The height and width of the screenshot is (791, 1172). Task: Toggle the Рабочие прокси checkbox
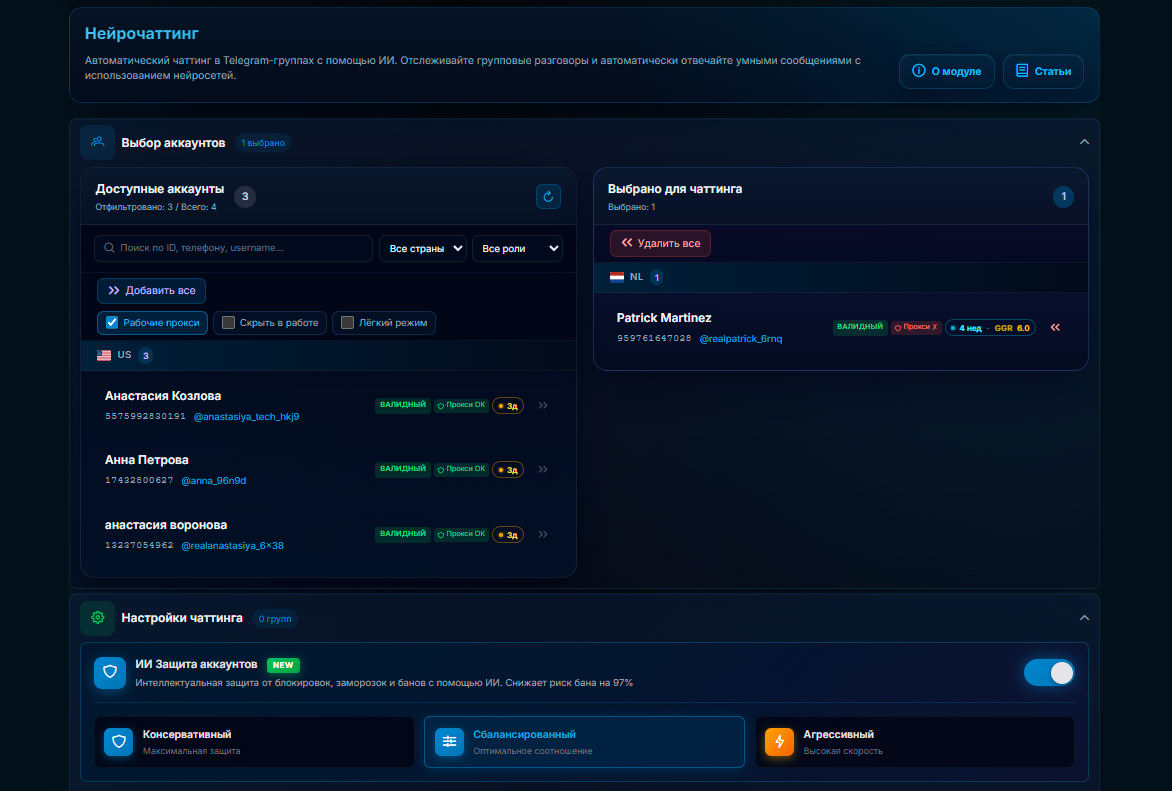112,322
